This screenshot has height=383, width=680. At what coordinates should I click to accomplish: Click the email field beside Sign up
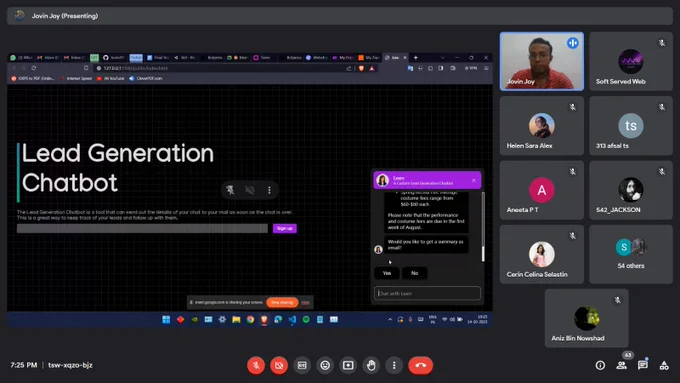(x=142, y=229)
